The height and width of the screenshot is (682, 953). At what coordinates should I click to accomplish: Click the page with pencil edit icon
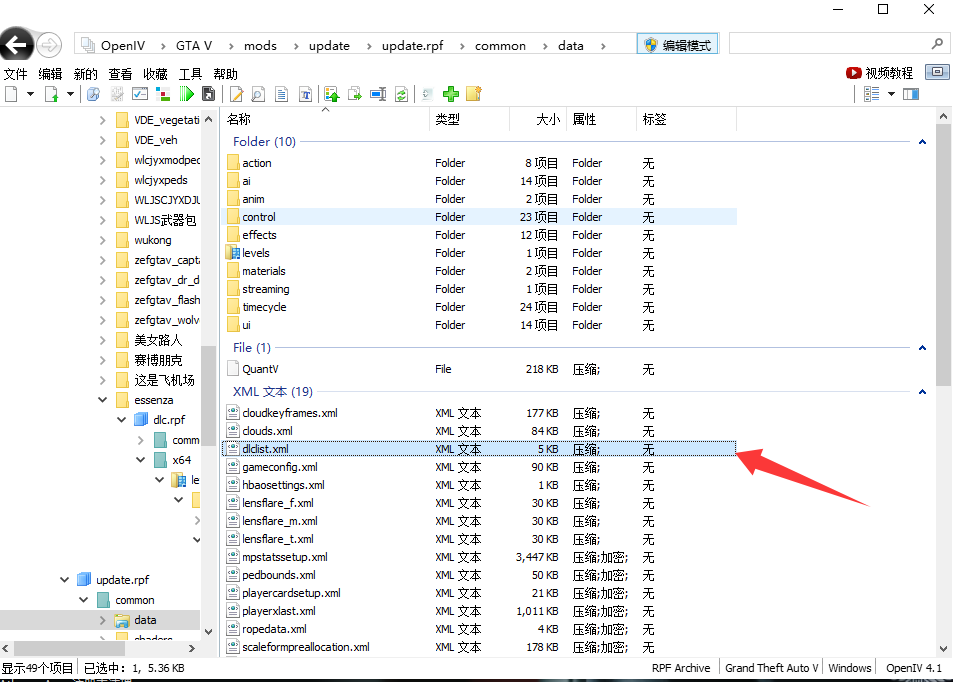click(236, 94)
